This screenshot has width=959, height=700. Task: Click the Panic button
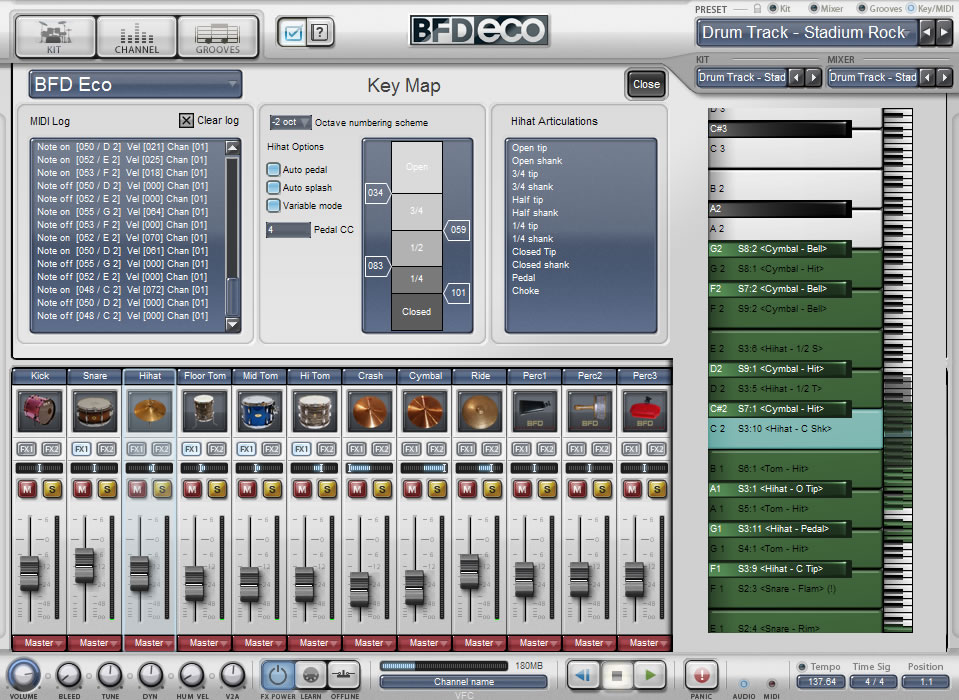701,675
